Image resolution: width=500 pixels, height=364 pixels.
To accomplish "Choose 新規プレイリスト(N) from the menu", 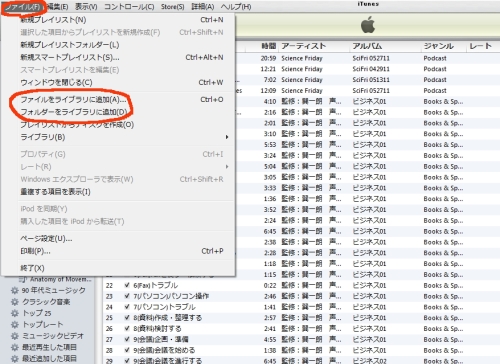I will (122, 20).
